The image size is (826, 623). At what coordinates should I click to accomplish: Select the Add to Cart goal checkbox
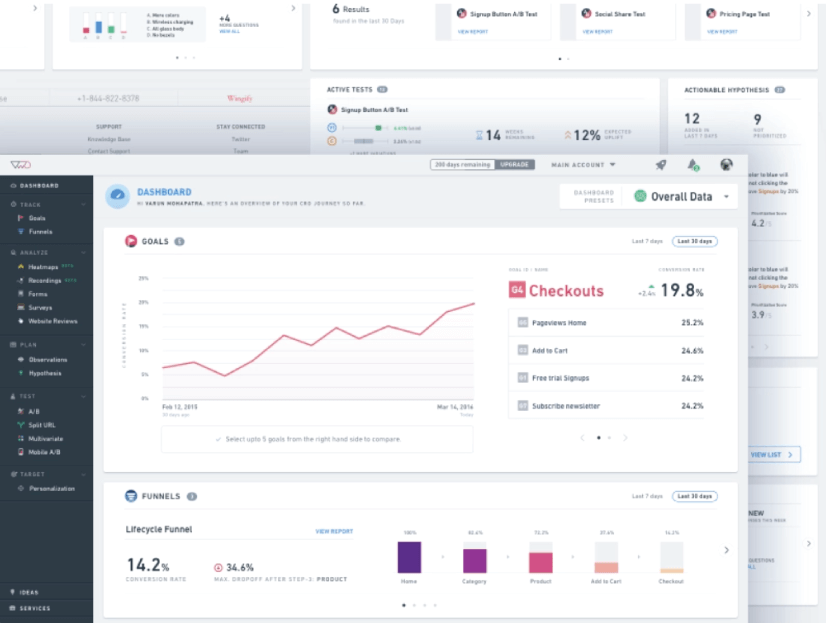click(523, 350)
